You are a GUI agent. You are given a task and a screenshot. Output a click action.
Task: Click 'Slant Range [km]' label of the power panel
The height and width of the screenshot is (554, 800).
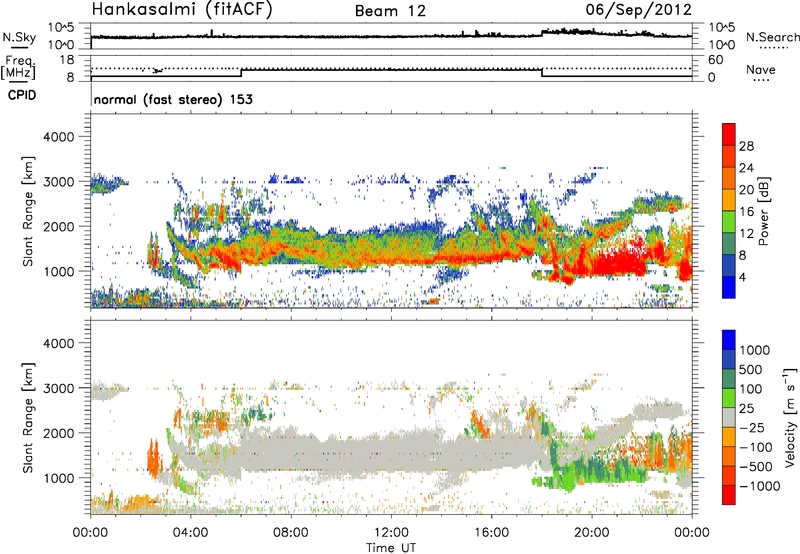tap(28, 211)
